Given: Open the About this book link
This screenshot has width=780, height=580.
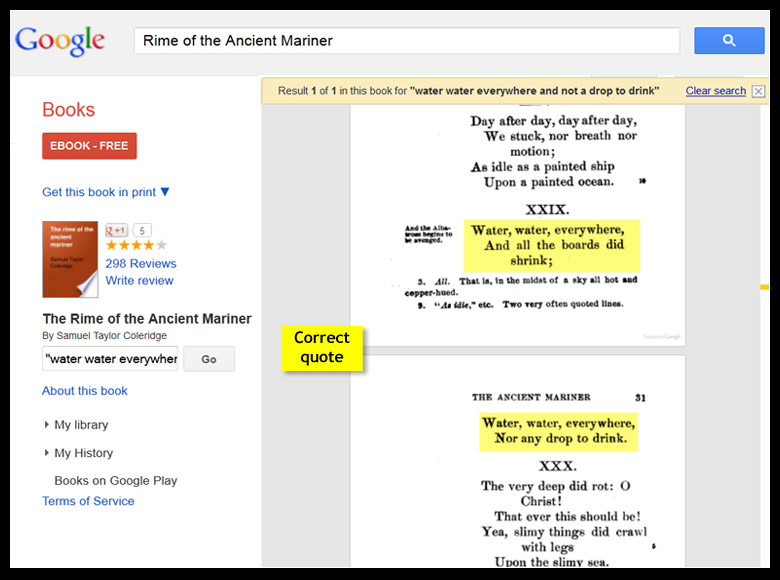Looking at the screenshot, I should 85,391.
